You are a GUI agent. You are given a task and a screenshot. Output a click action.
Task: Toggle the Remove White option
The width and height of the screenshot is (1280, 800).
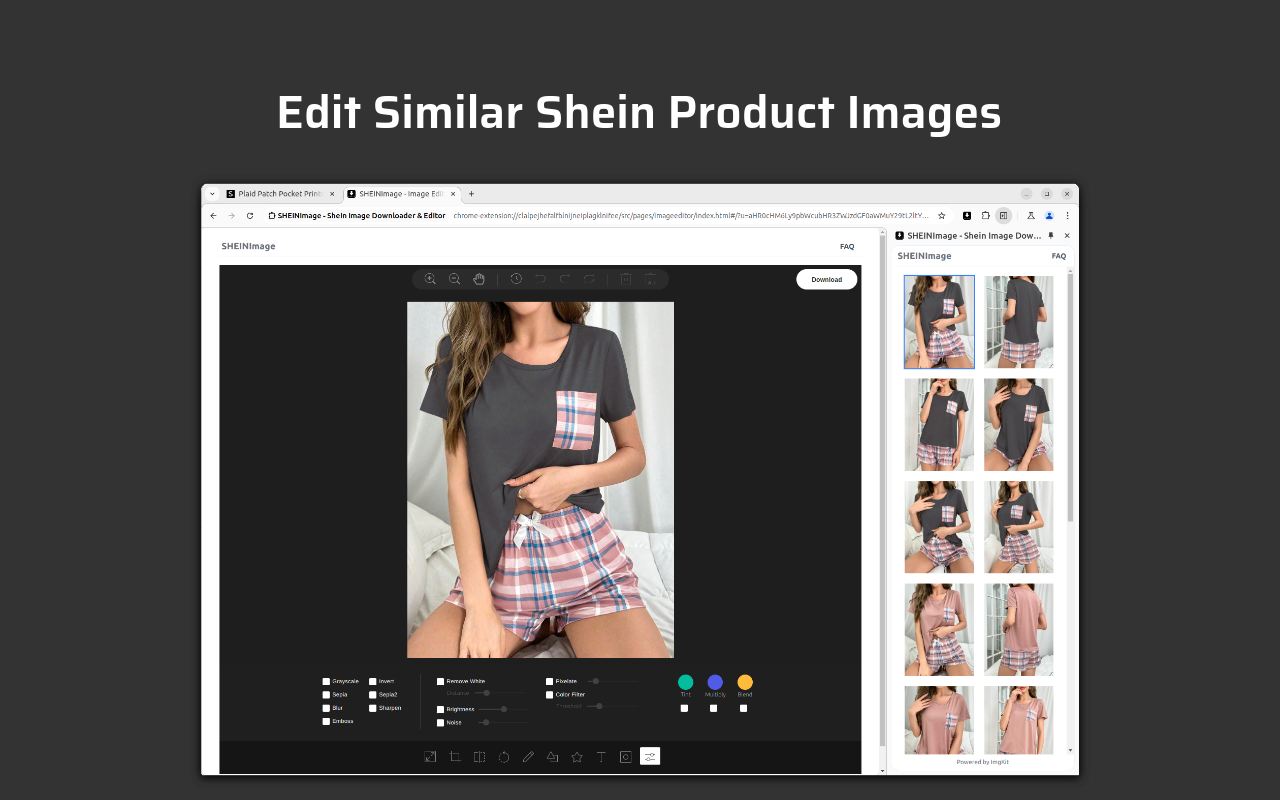[440, 681]
